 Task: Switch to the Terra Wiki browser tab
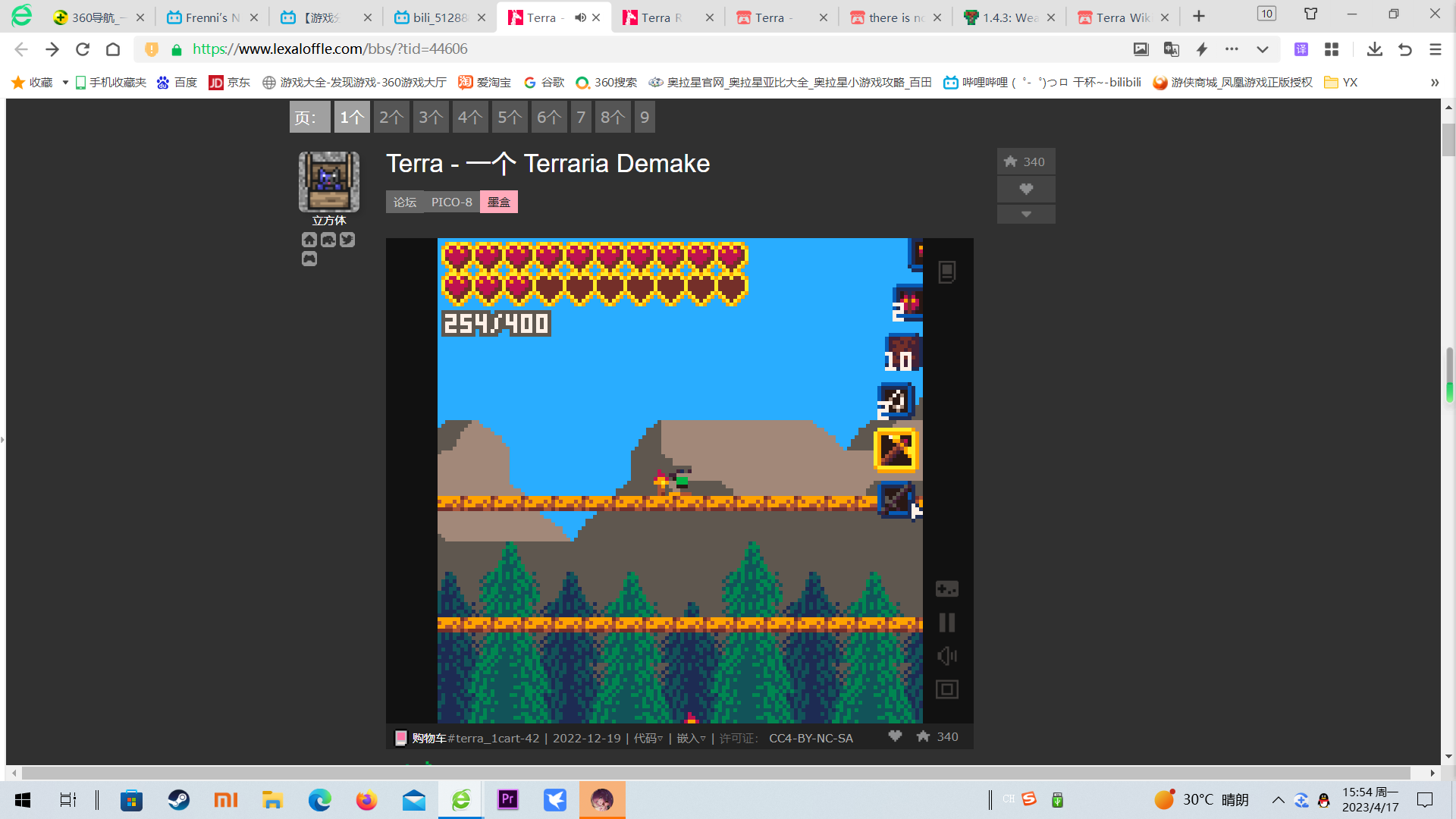pyautogui.click(x=1123, y=17)
